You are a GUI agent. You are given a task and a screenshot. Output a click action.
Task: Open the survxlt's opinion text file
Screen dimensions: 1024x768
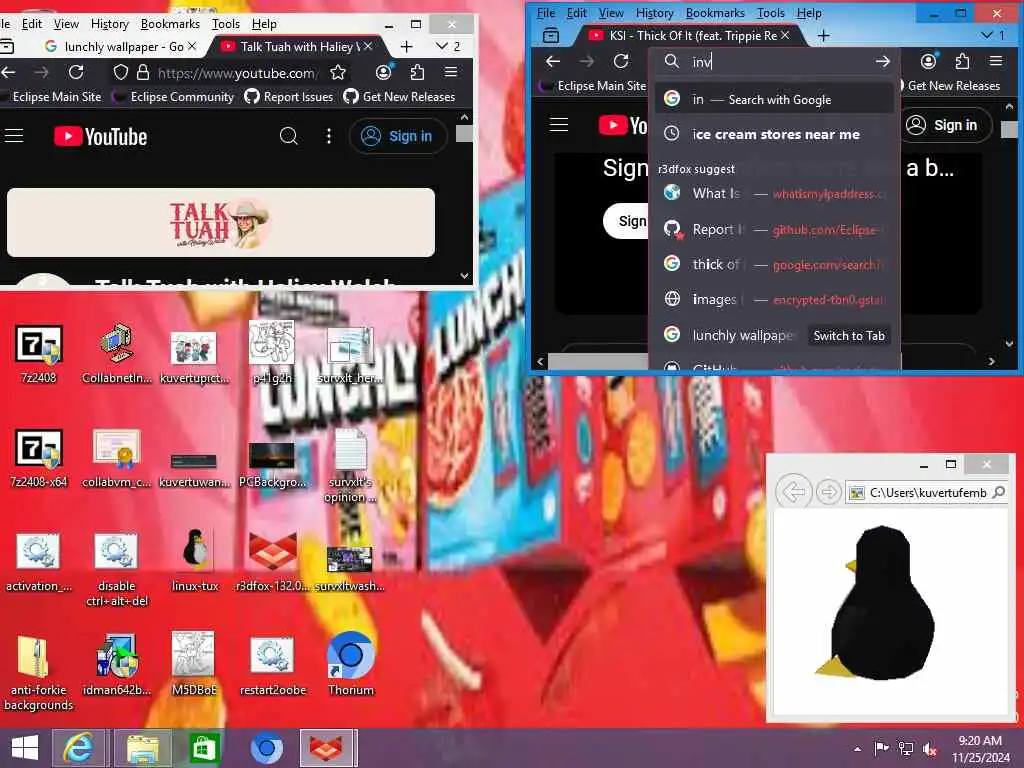tap(350, 465)
